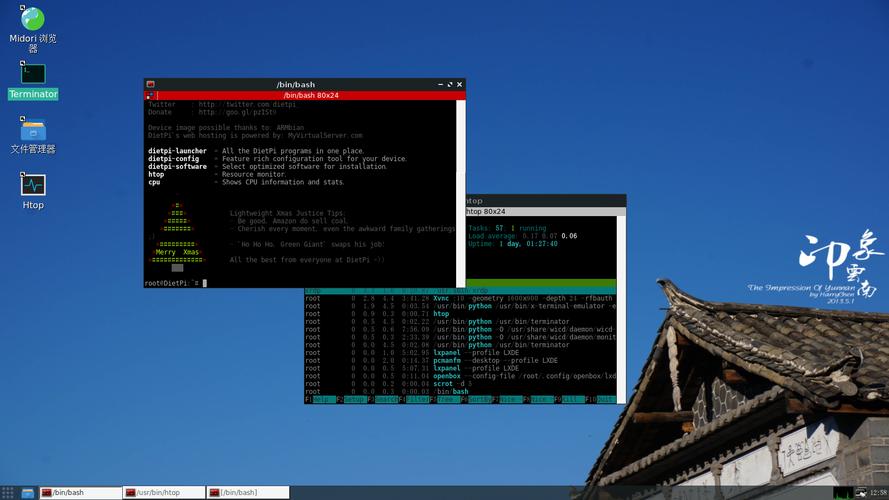The width and height of the screenshot is (889, 500).
Task: Open the Midori browser desktop icon
Action: [x=33, y=20]
